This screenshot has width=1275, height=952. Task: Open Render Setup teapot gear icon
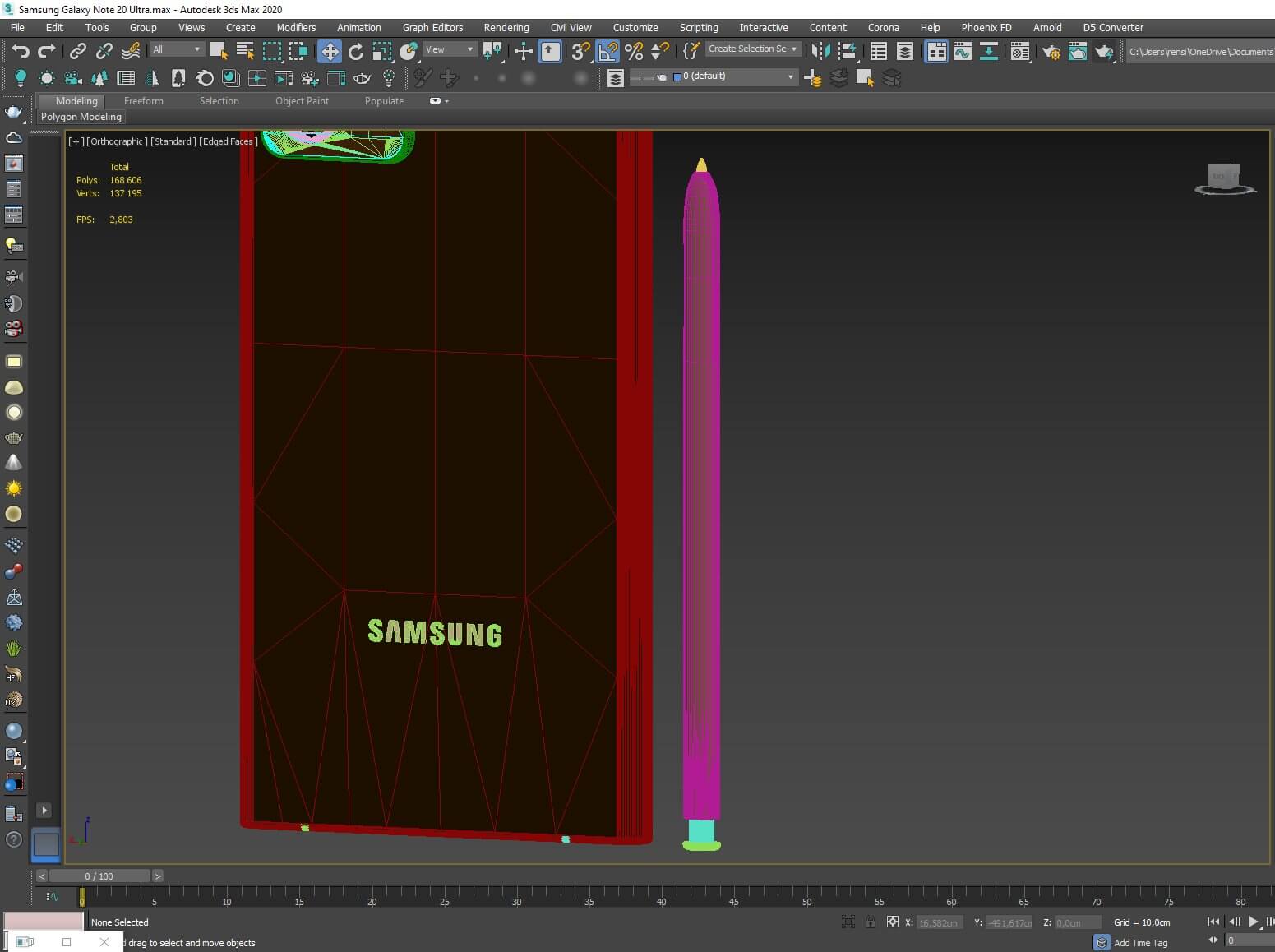coord(1051,52)
